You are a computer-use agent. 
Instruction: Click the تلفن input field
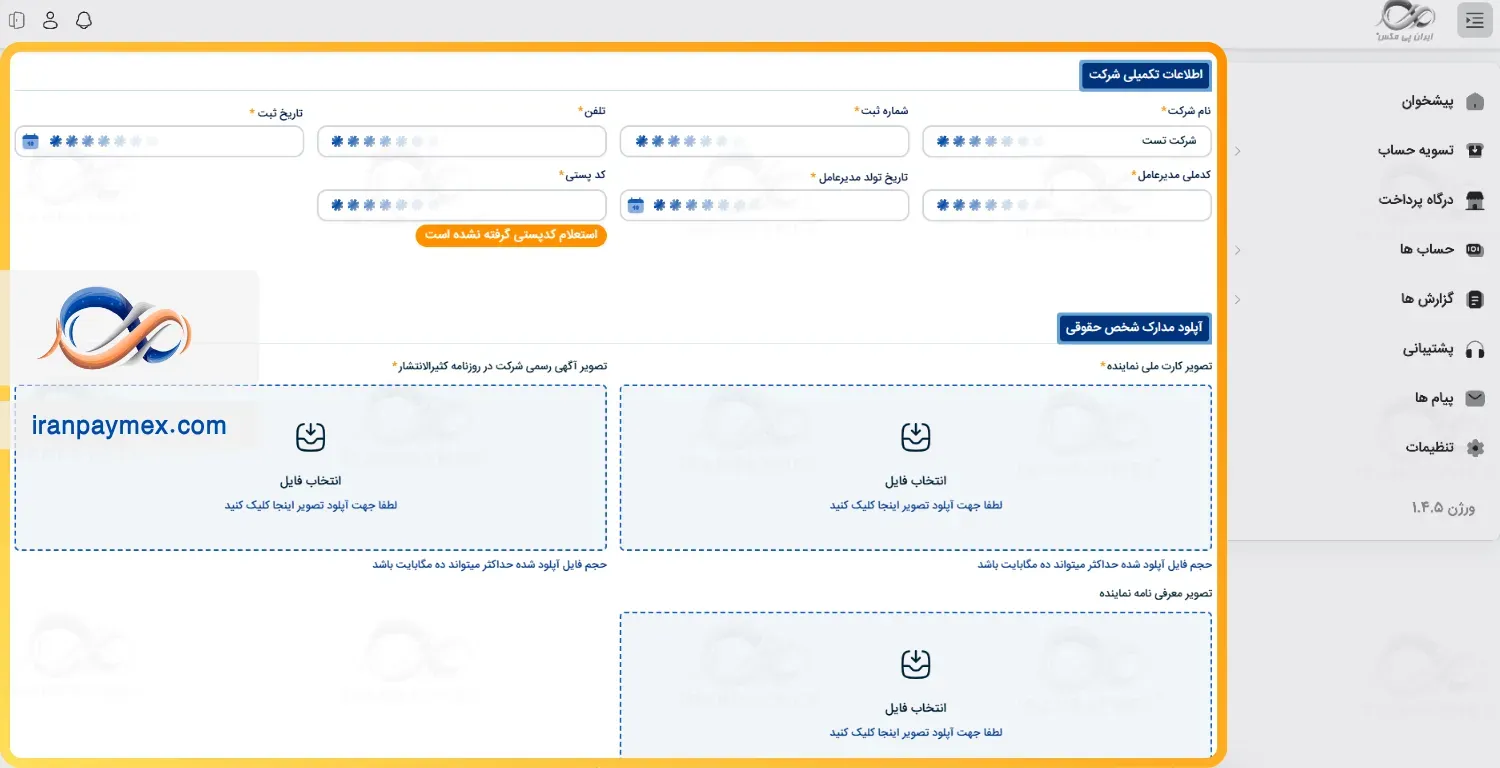462,141
